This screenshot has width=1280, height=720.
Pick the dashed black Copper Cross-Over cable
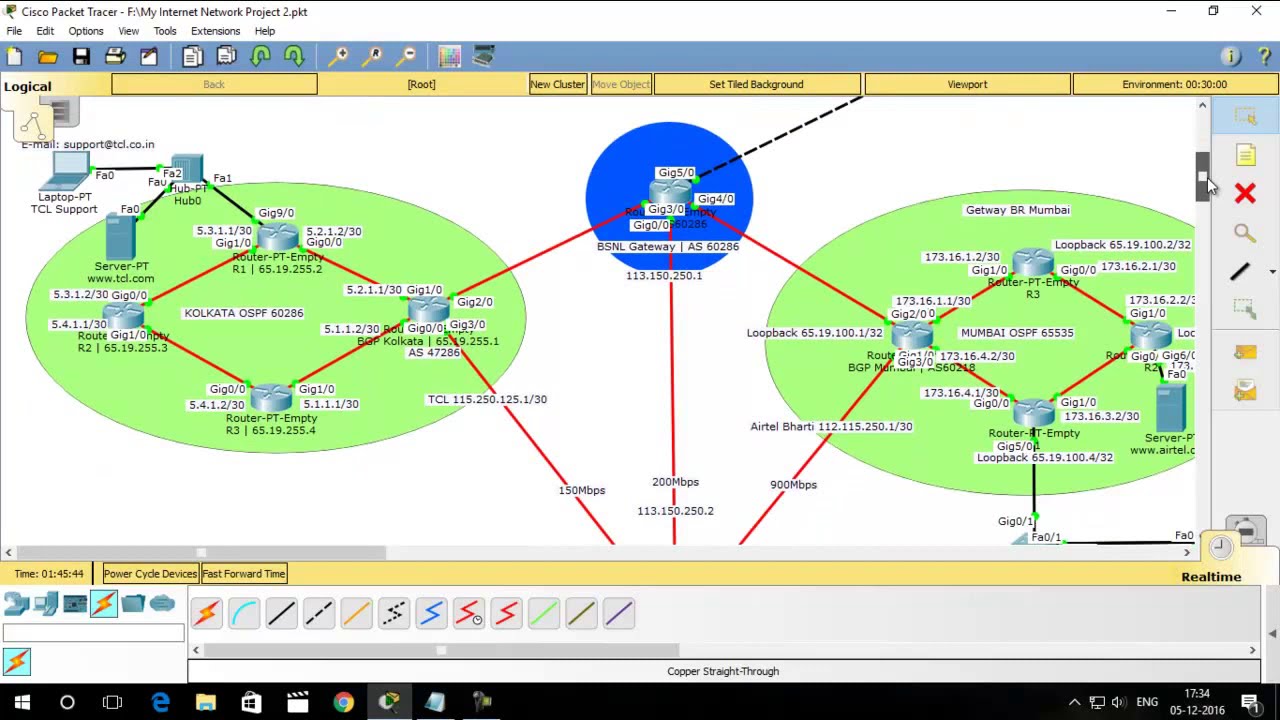[x=319, y=613]
